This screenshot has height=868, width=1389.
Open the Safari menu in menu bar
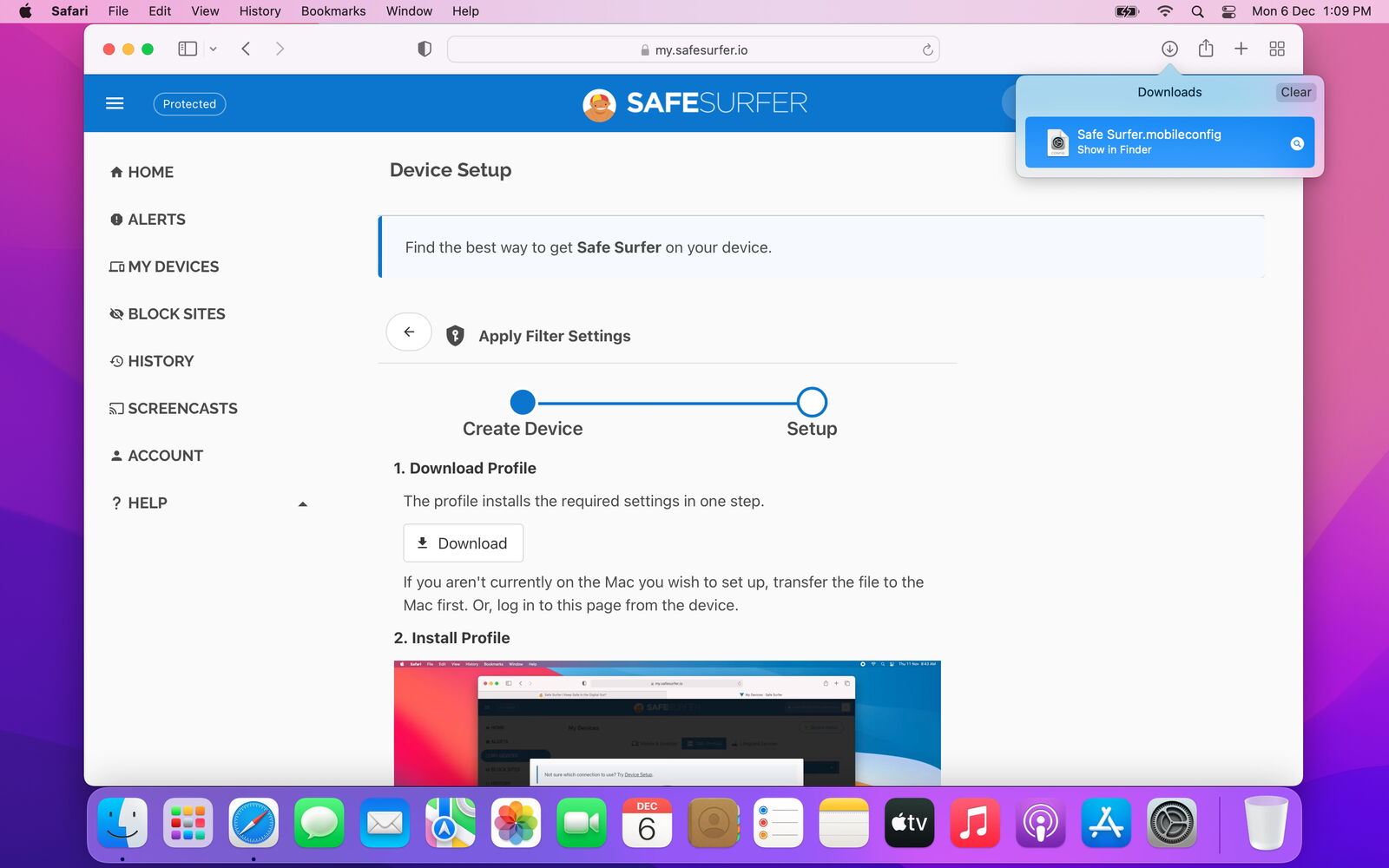pyautogui.click(x=69, y=11)
